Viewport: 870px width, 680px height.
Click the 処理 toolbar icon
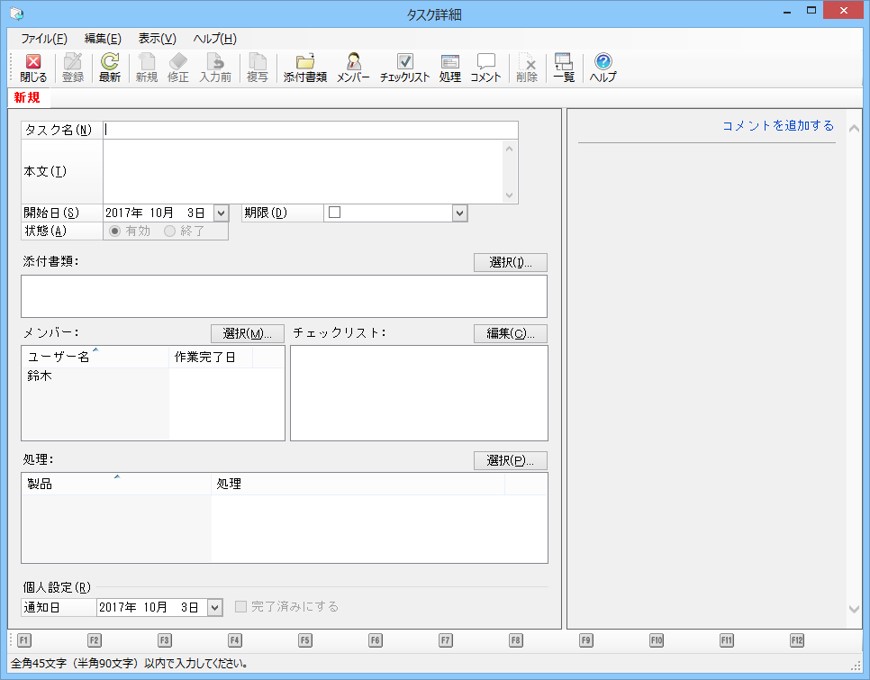tap(450, 68)
